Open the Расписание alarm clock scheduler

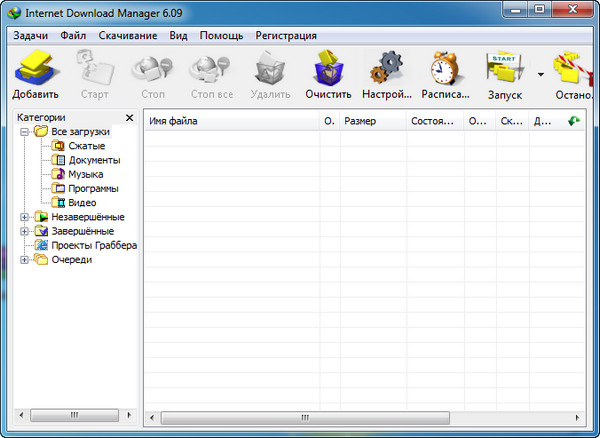pos(445,74)
